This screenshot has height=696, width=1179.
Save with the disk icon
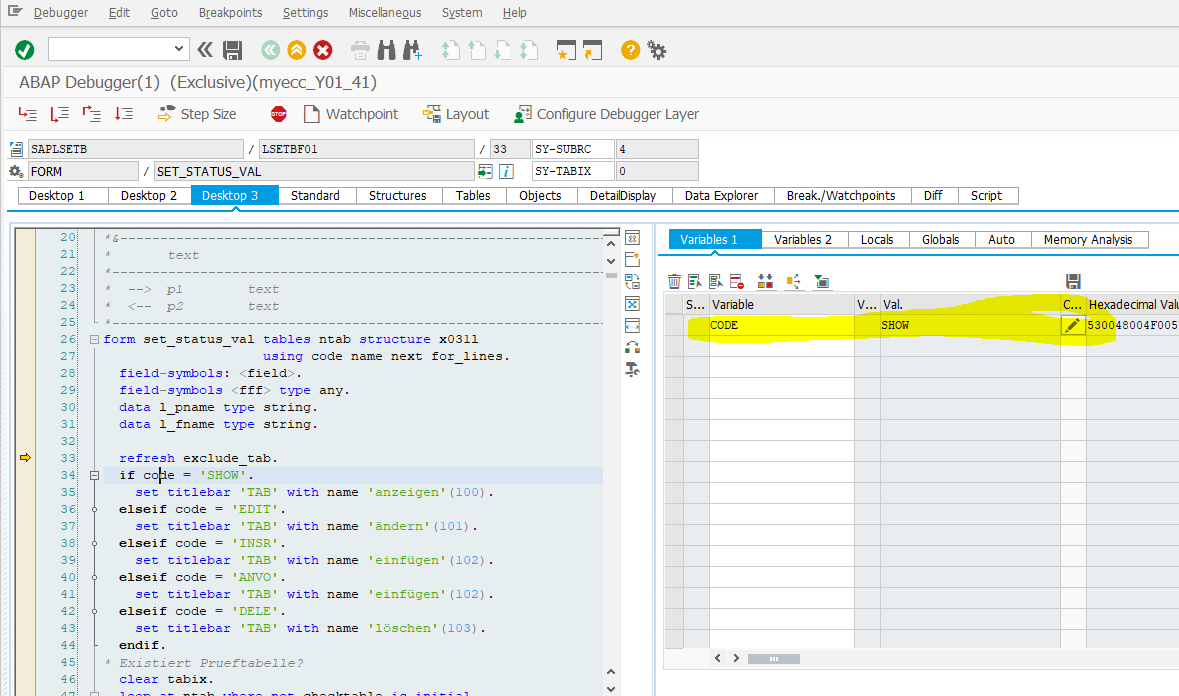(x=233, y=49)
